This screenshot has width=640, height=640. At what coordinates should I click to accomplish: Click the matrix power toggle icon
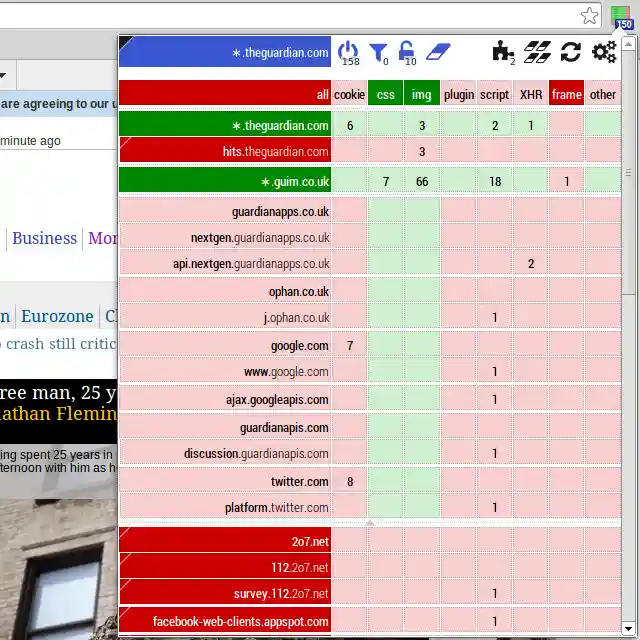tap(348, 52)
